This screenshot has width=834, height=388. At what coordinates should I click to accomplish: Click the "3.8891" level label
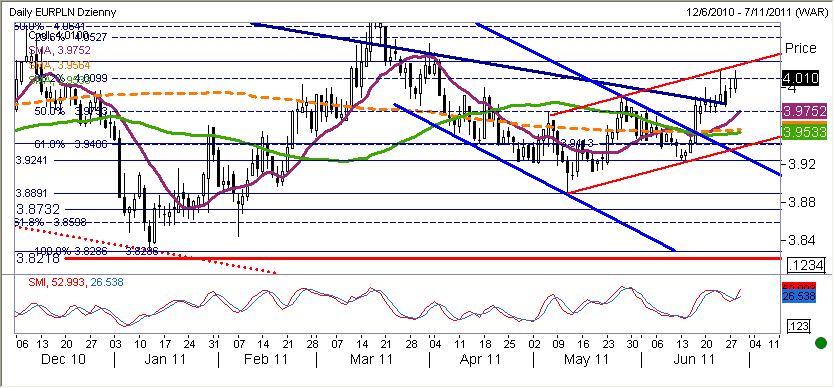pyautogui.click(x=30, y=195)
